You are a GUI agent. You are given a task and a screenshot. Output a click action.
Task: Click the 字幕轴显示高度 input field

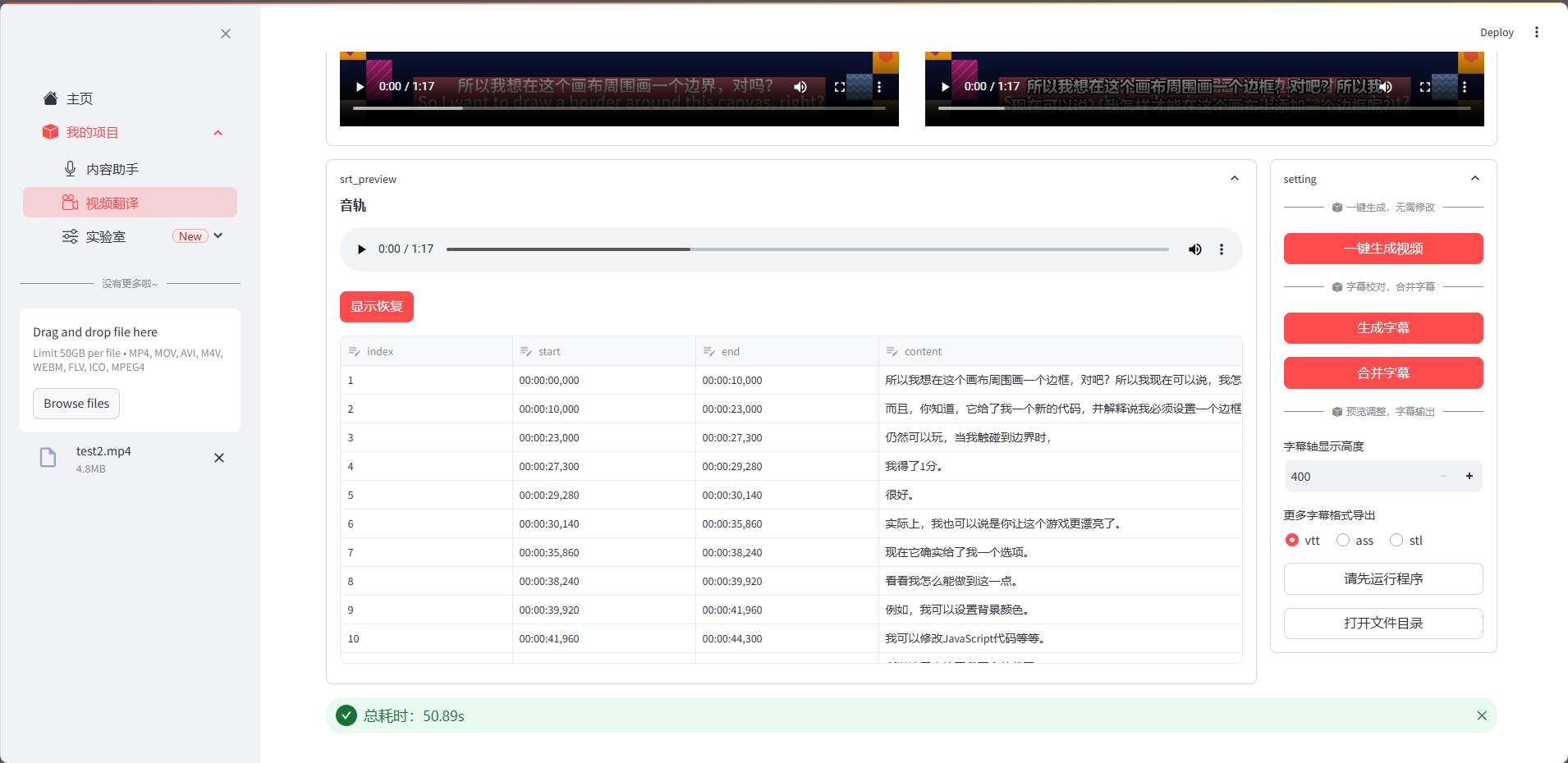pos(1359,477)
